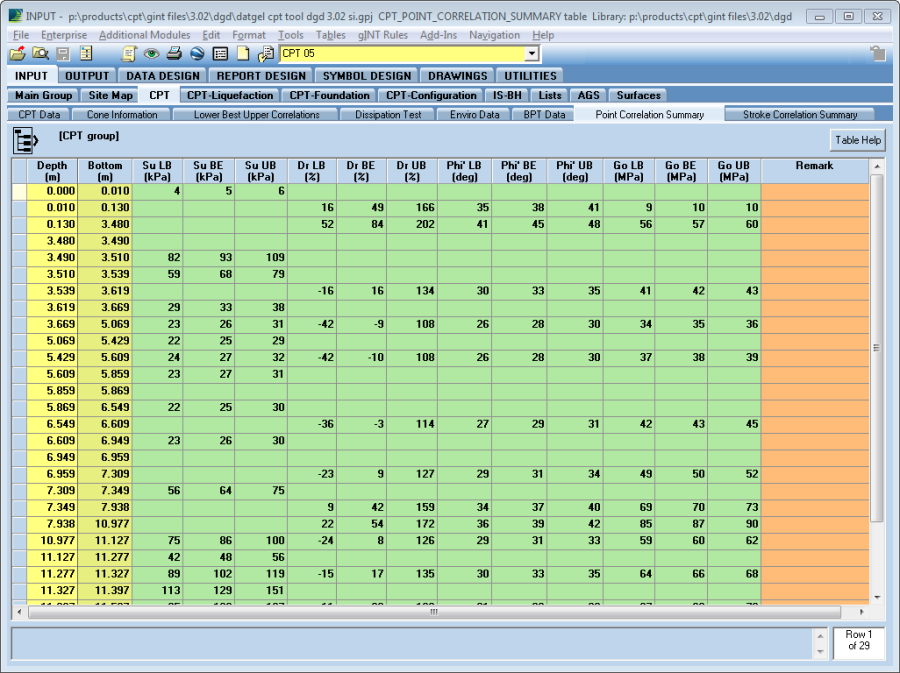
Task: Click the save floppy disk icon
Action: pyautogui.click(x=63, y=54)
